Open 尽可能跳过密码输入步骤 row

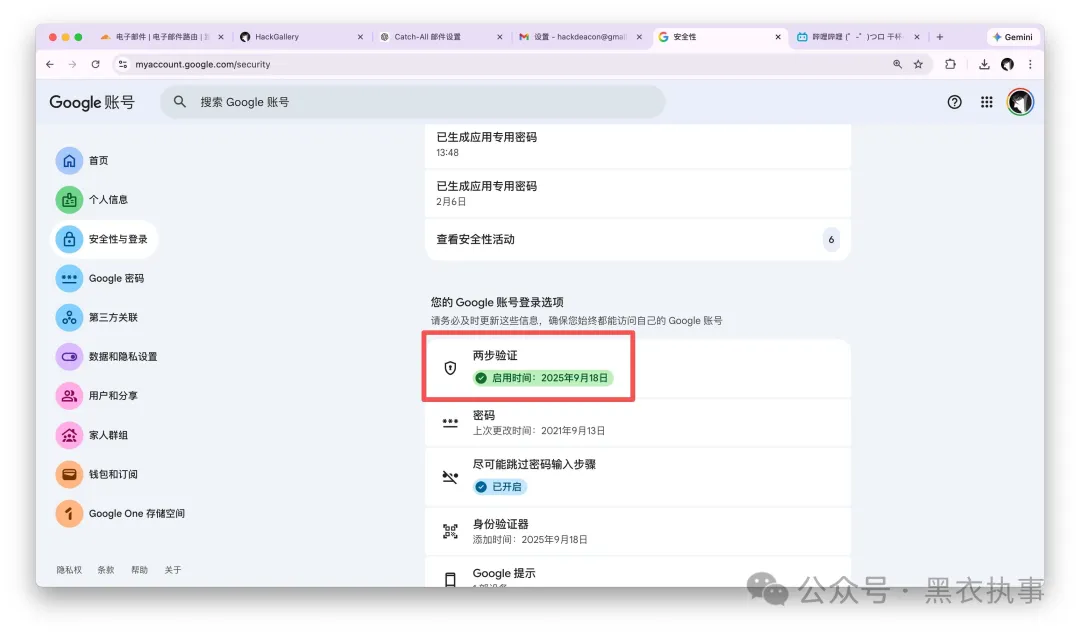coord(638,477)
